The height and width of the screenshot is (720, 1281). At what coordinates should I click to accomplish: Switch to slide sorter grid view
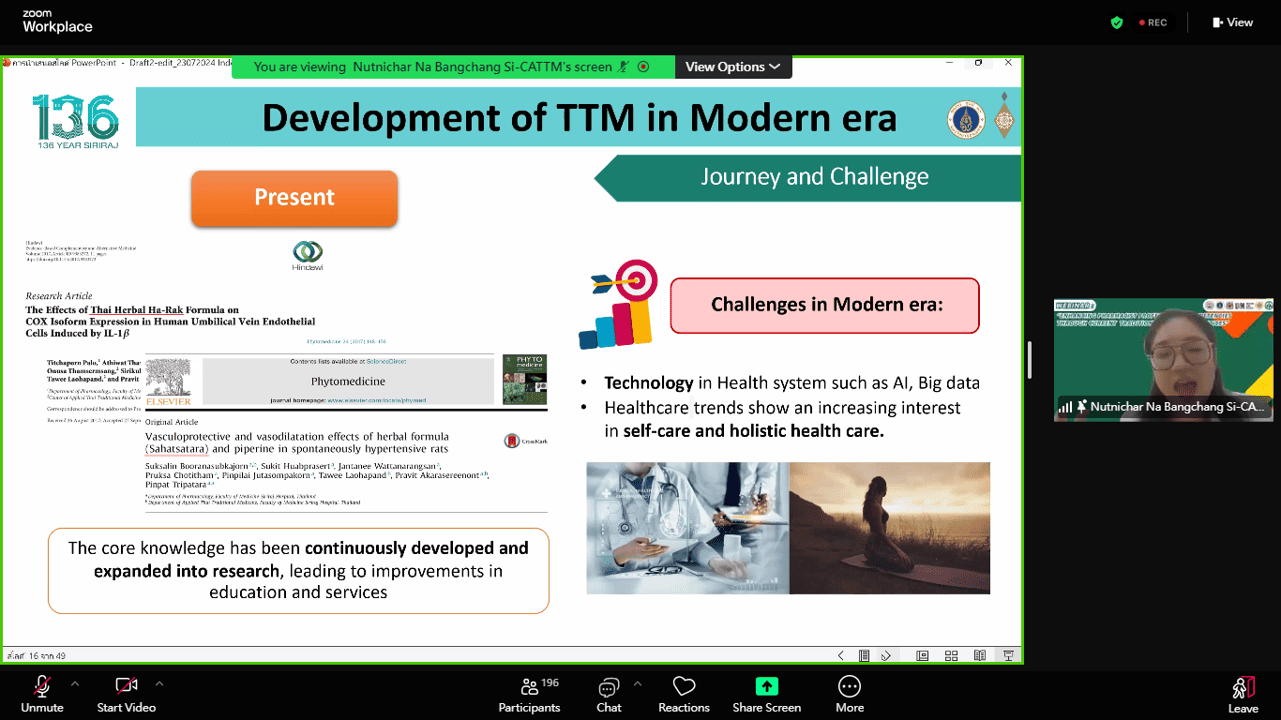(951, 656)
